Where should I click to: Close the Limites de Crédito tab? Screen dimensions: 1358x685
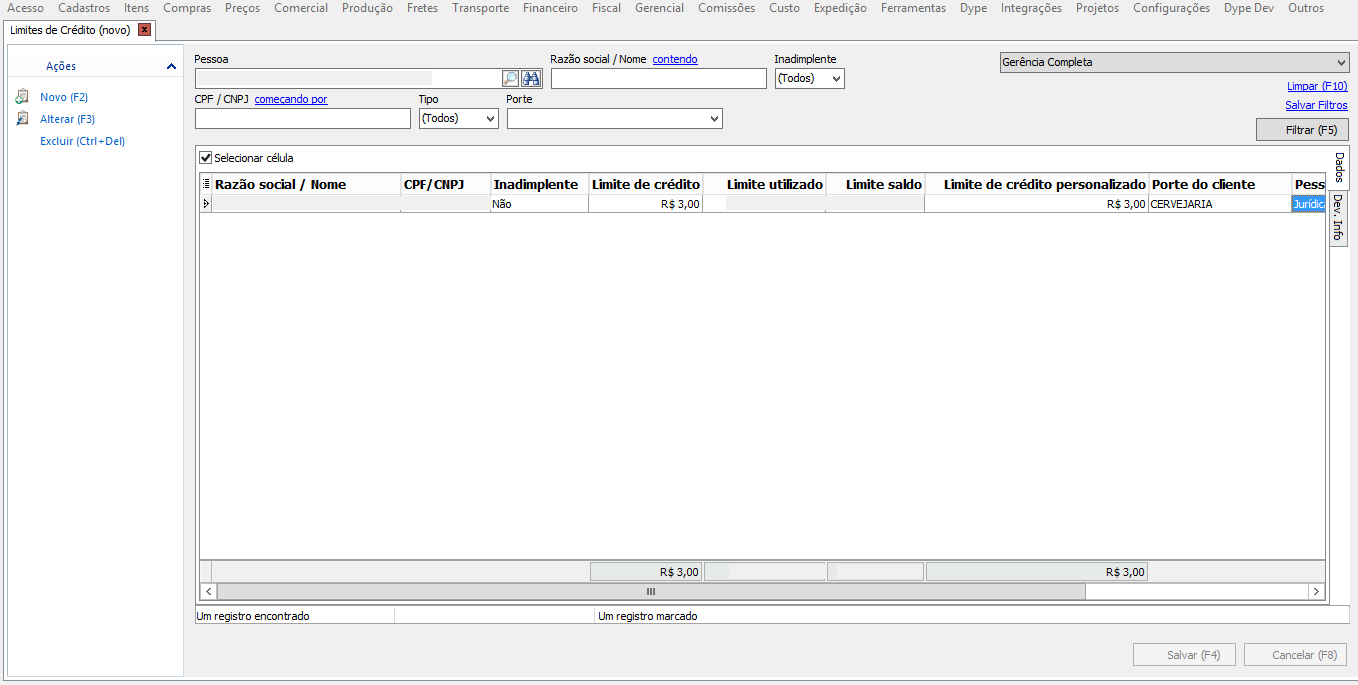(144, 30)
